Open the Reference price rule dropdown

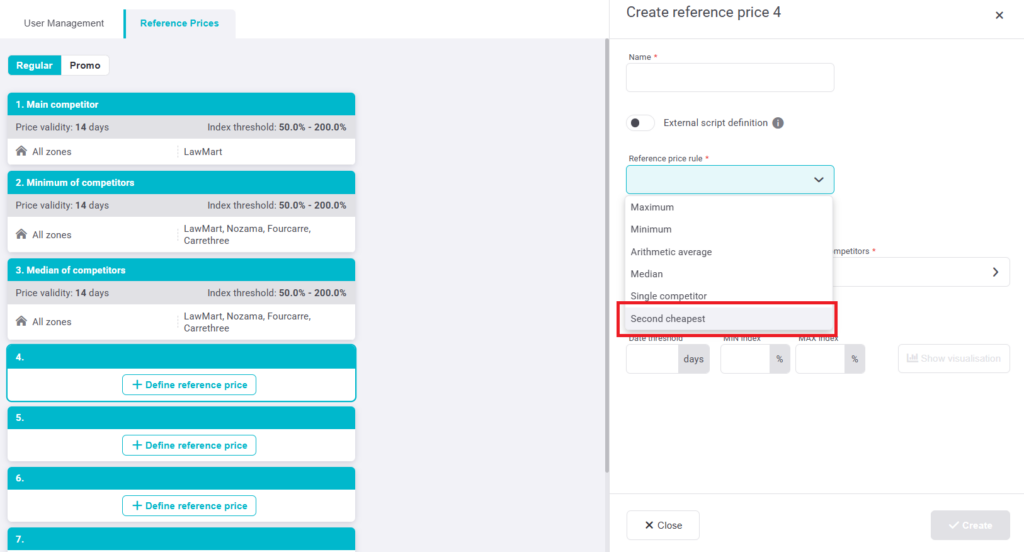tap(729, 180)
